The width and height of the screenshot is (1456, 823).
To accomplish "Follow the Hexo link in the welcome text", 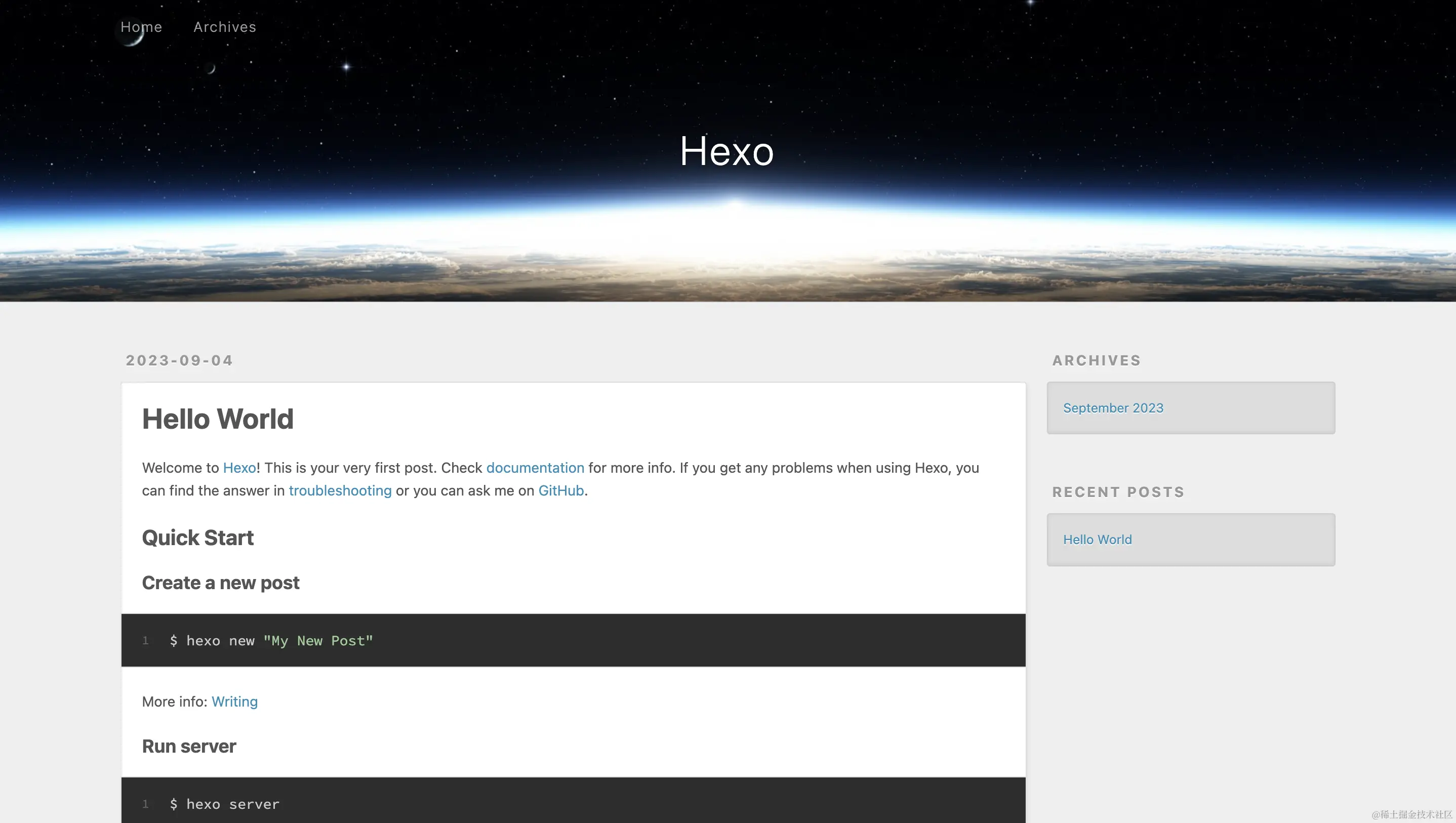I will pos(239,468).
